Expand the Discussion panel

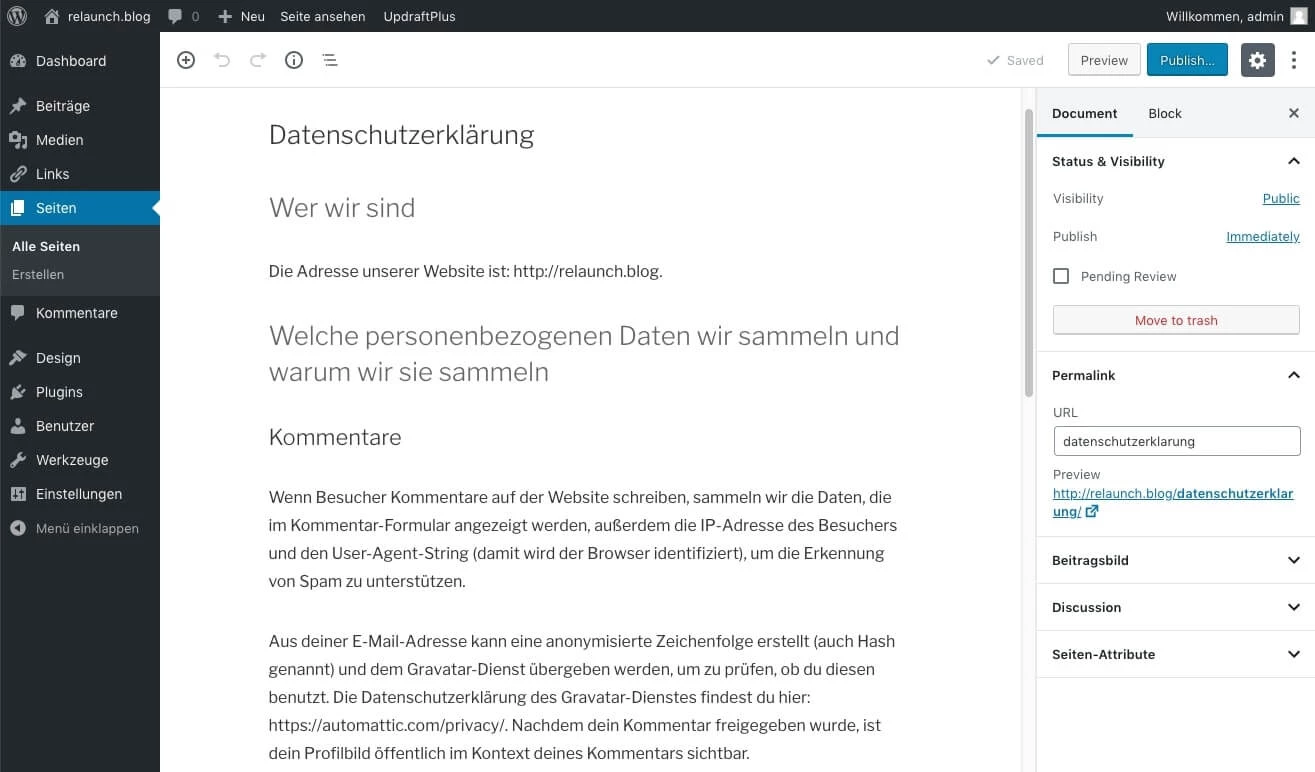coord(1293,607)
